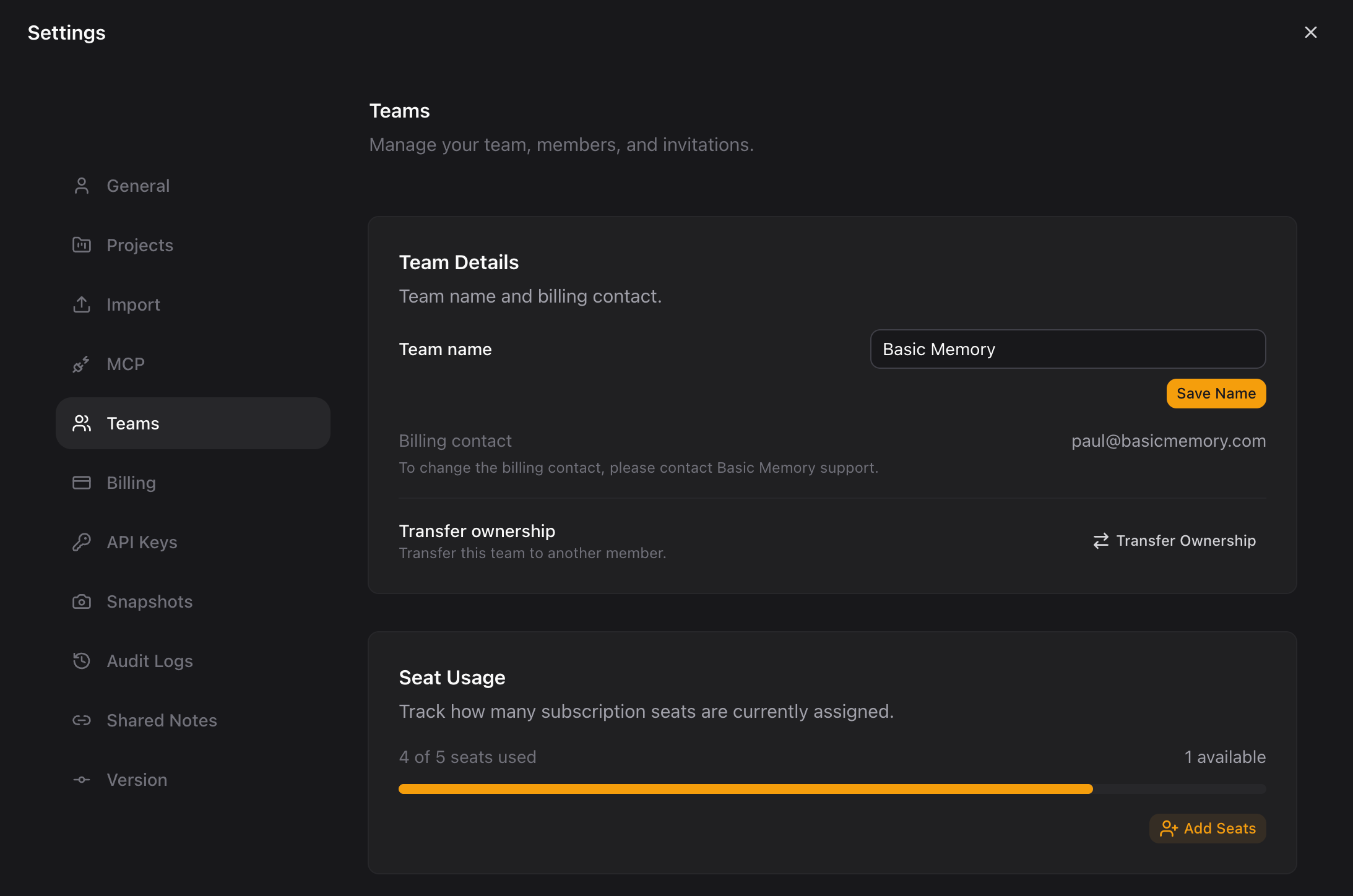Click the Version commit icon
Viewport: 1353px width, 896px height.
82,780
